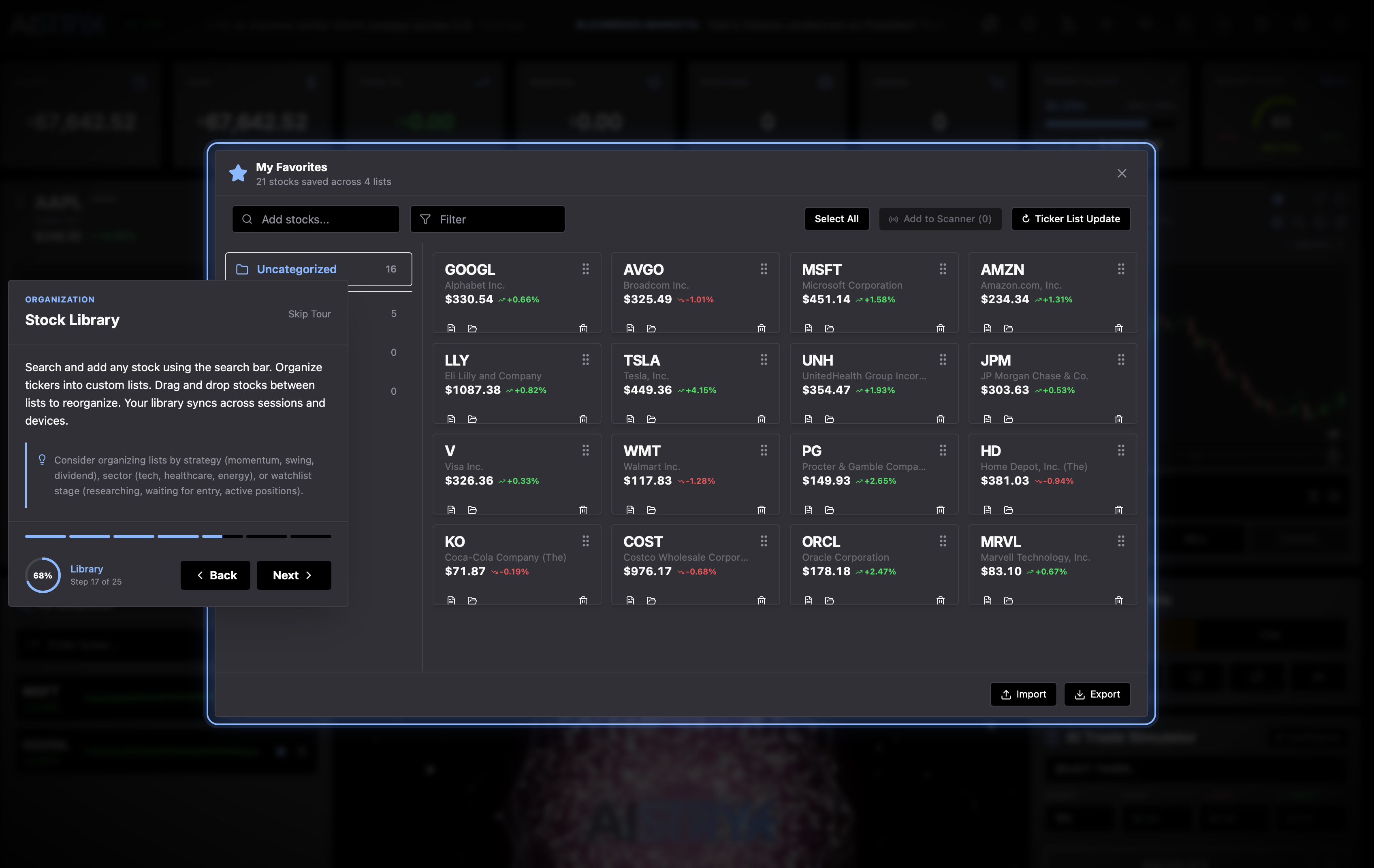Click the Skip Tour link
This screenshot has width=1374, height=868.
pyautogui.click(x=309, y=314)
